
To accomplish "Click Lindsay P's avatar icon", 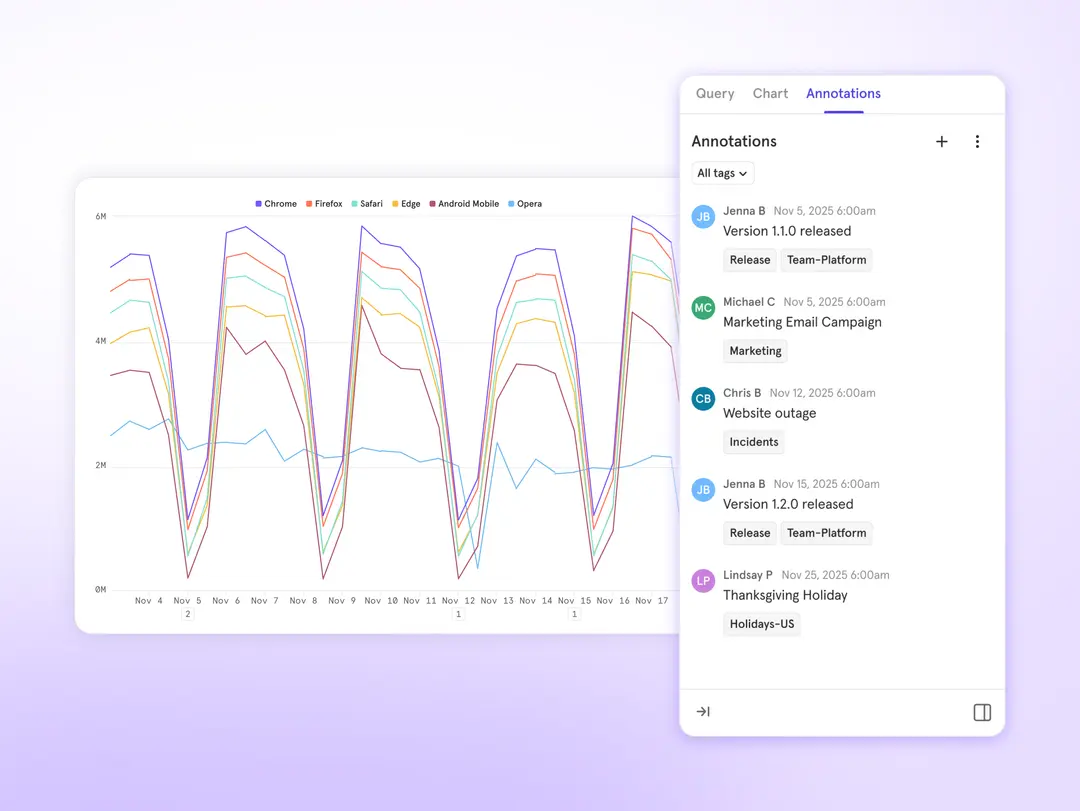I will coord(703,580).
